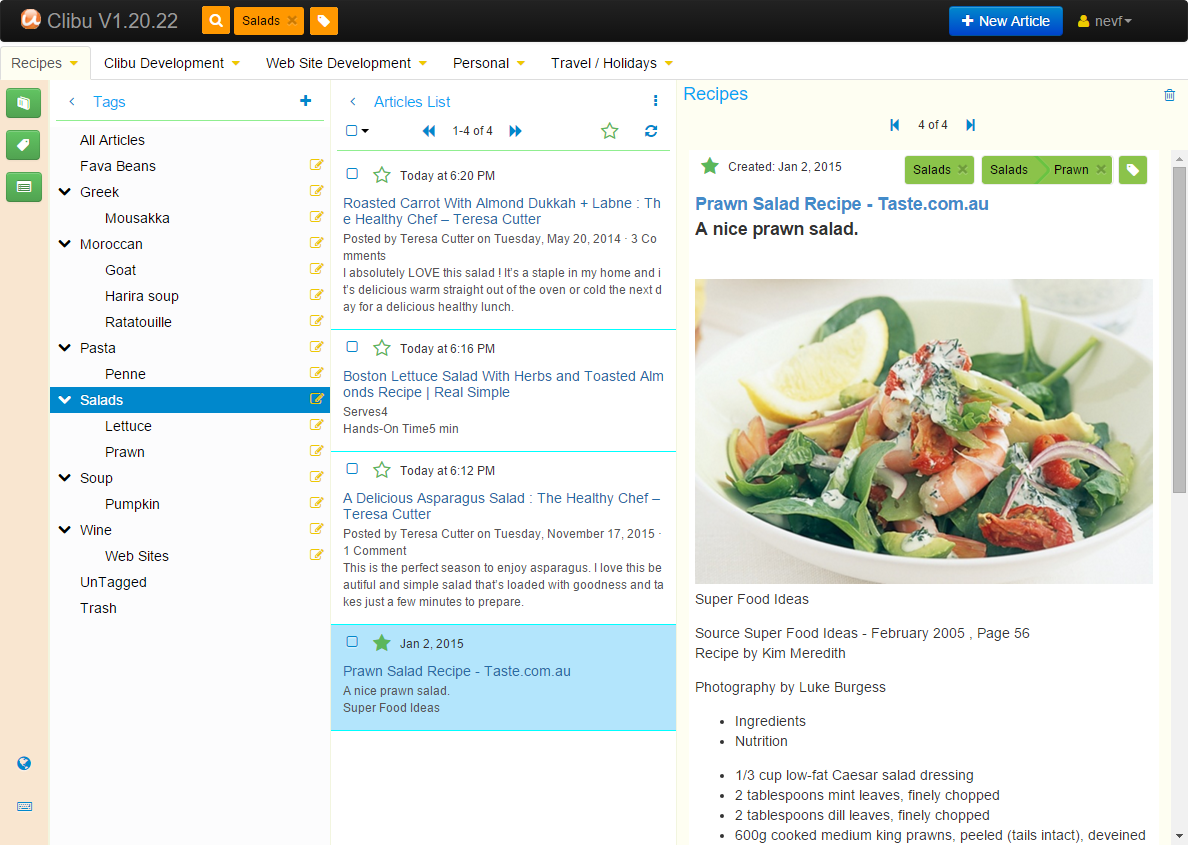Open the Travel / Holidays tab
The height and width of the screenshot is (845, 1188).
click(611, 63)
